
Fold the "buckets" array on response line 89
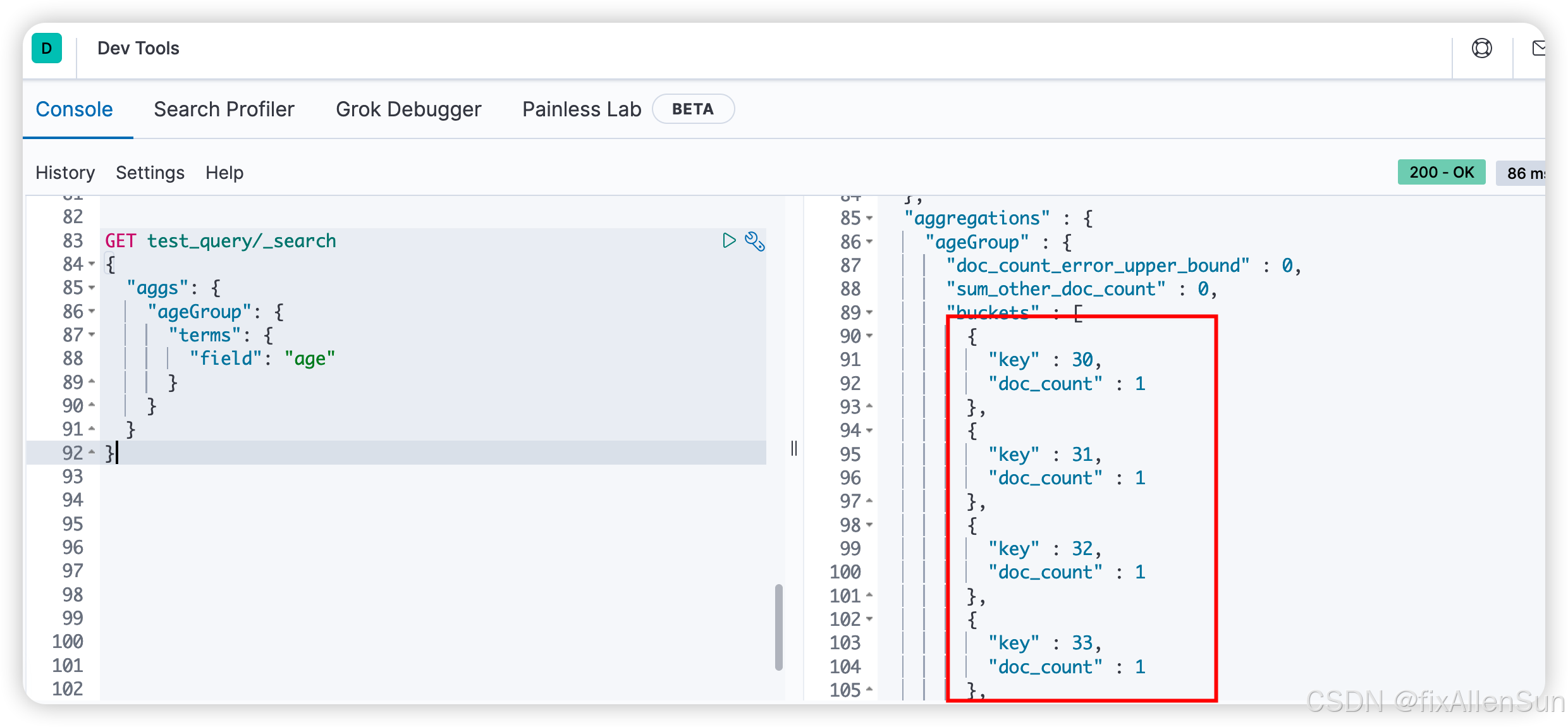coord(870,312)
